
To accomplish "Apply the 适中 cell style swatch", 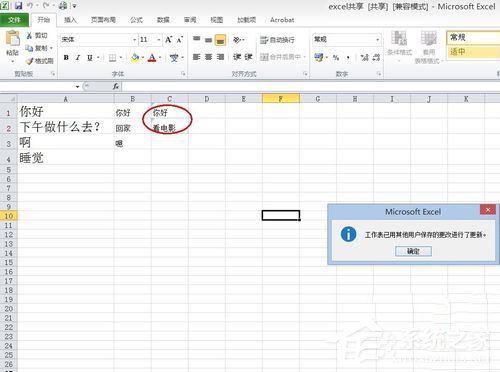I will (x=473, y=52).
